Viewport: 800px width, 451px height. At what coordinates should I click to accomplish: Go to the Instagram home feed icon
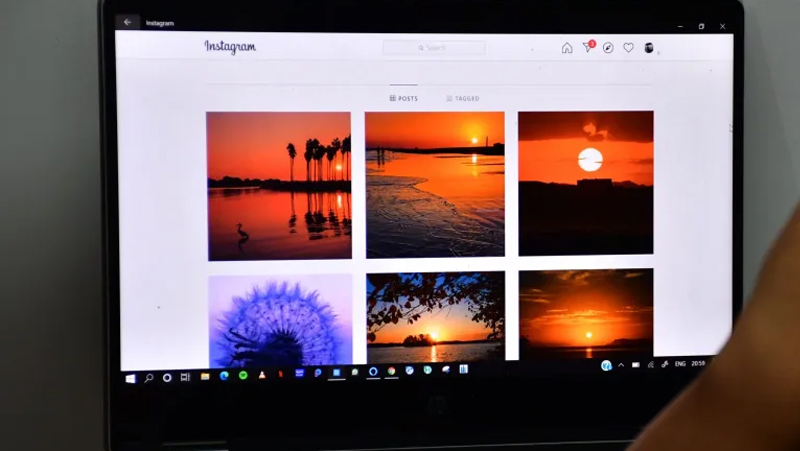click(x=567, y=48)
